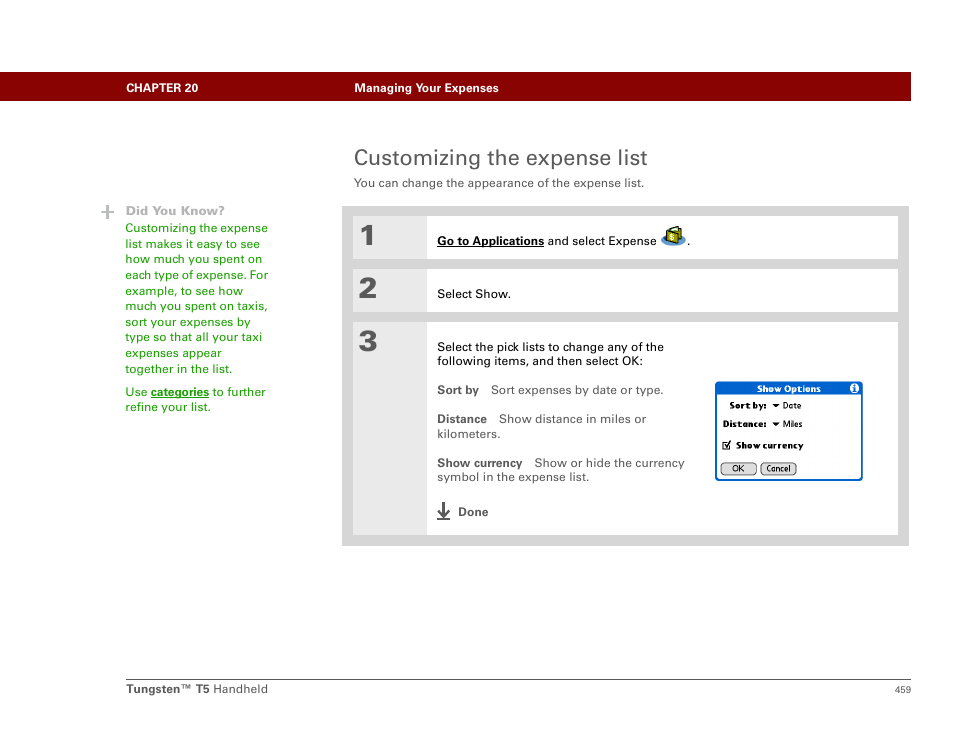The image size is (954, 738).
Task: Click the 'Tungsten T5 Handheld' footer text
Action: (x=197, y=689)
